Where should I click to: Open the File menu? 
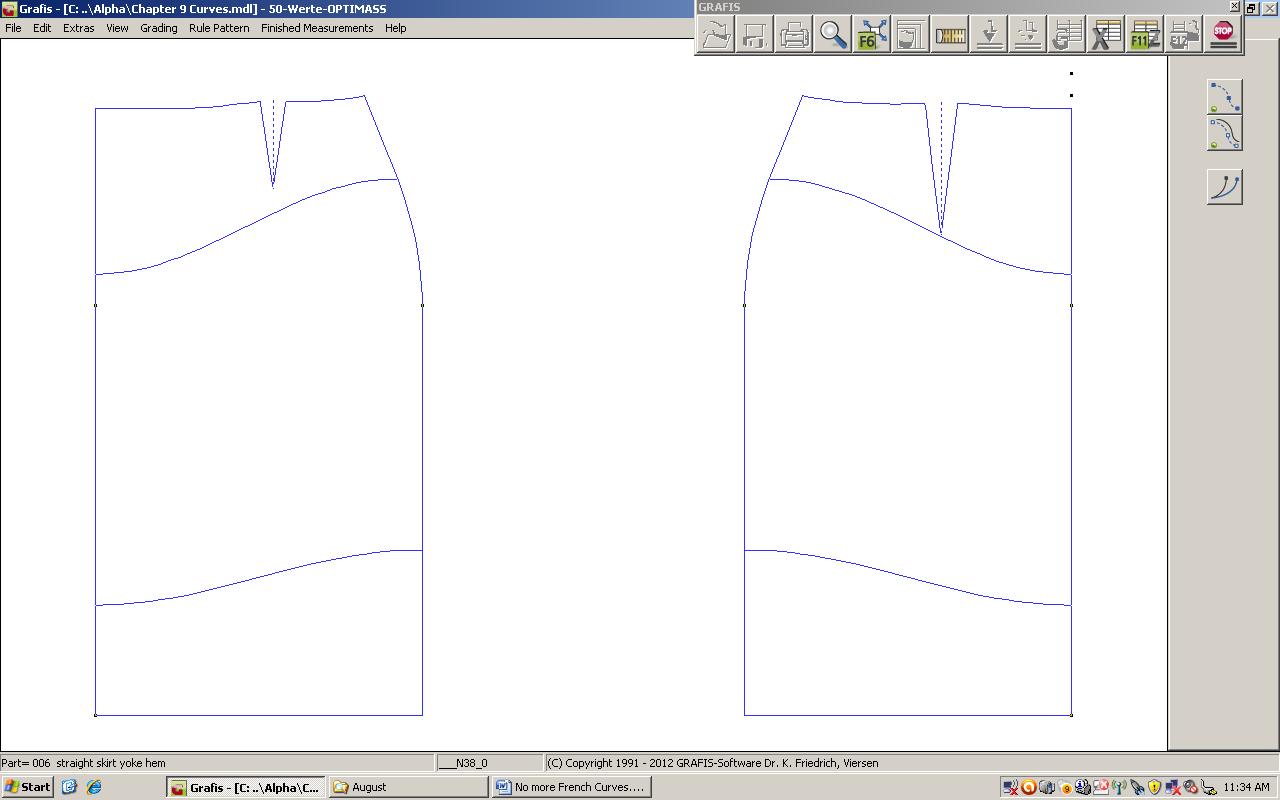pyautogui.click(x=13, y=28)
